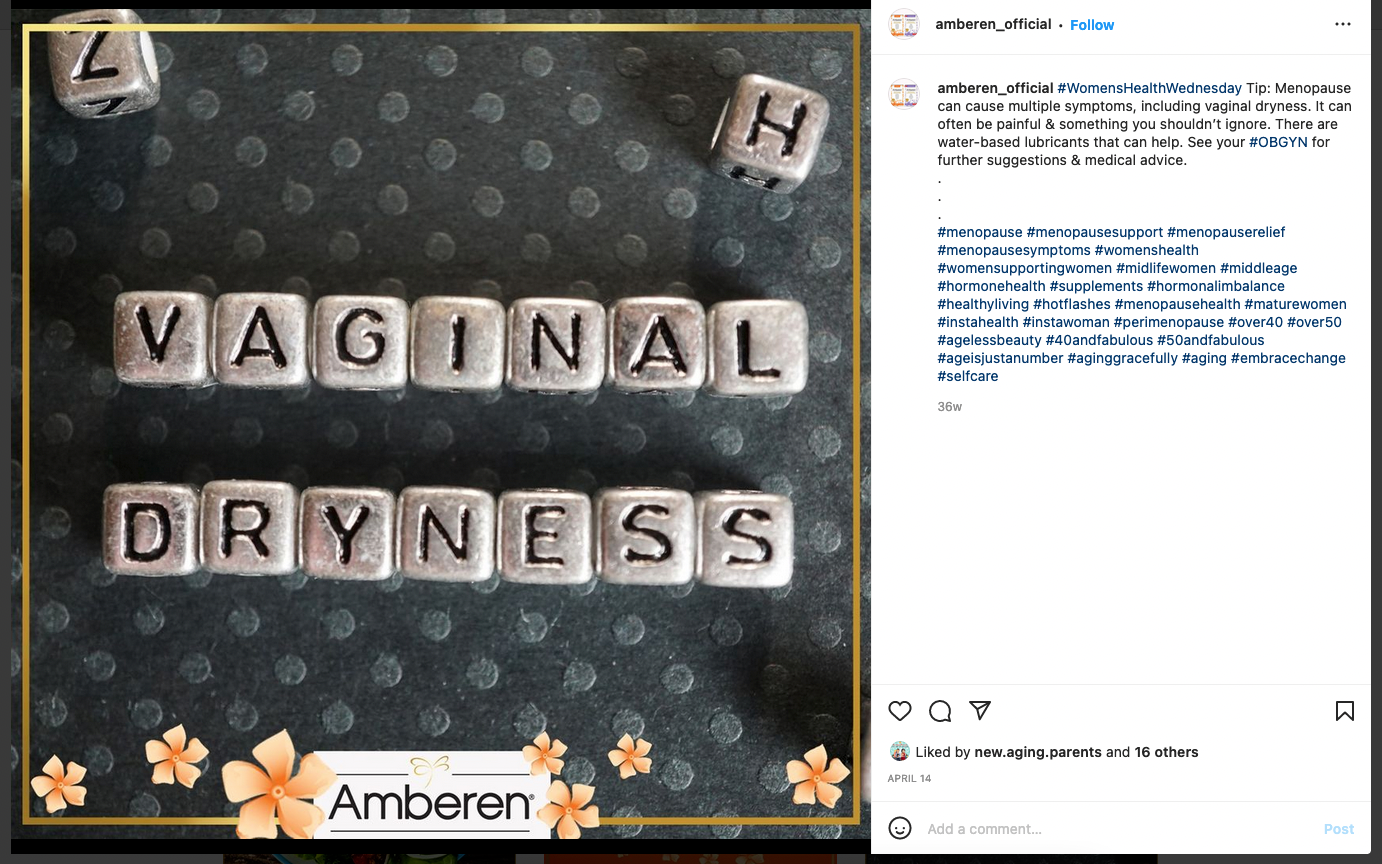1382x864 pixels.
Task: Share the post via paper plane icon
Action: tap(980, 711)
